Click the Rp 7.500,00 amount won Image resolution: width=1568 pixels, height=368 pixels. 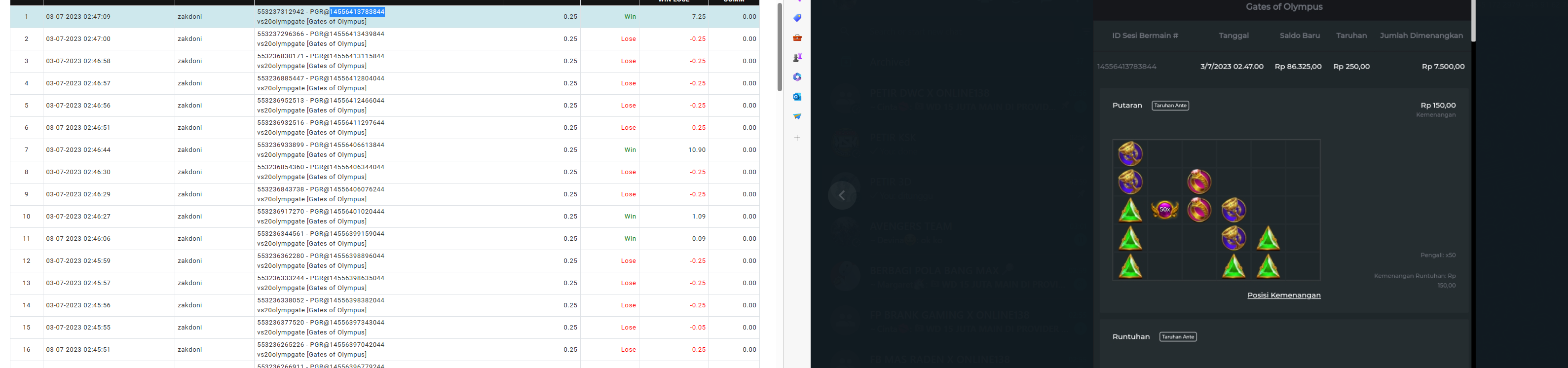tap(1443, 66)
